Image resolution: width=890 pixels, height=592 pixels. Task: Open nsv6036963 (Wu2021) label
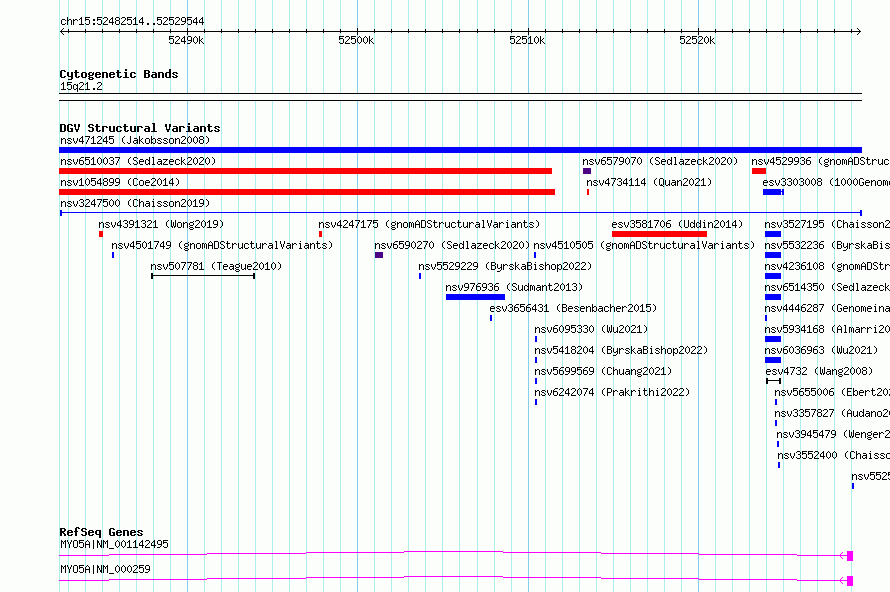tap(821, 350)
